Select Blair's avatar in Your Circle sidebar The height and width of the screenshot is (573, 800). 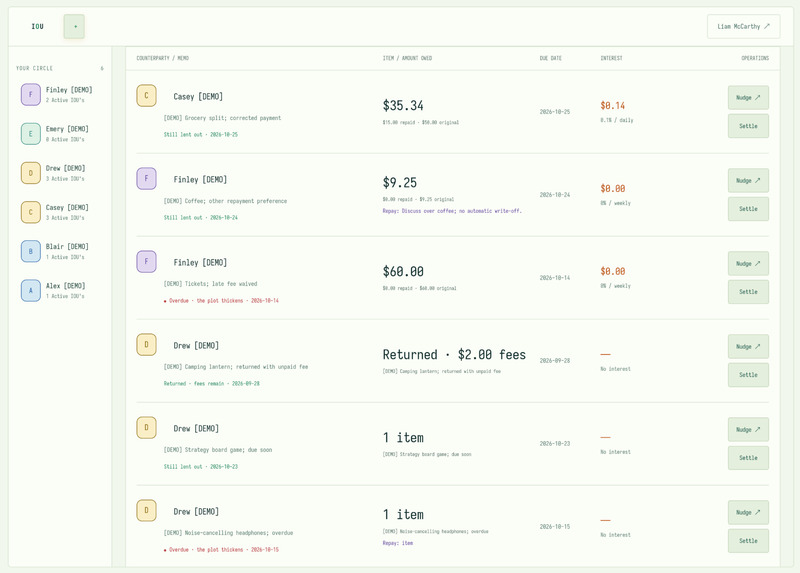pyautogui.click(x=31, y=251)
